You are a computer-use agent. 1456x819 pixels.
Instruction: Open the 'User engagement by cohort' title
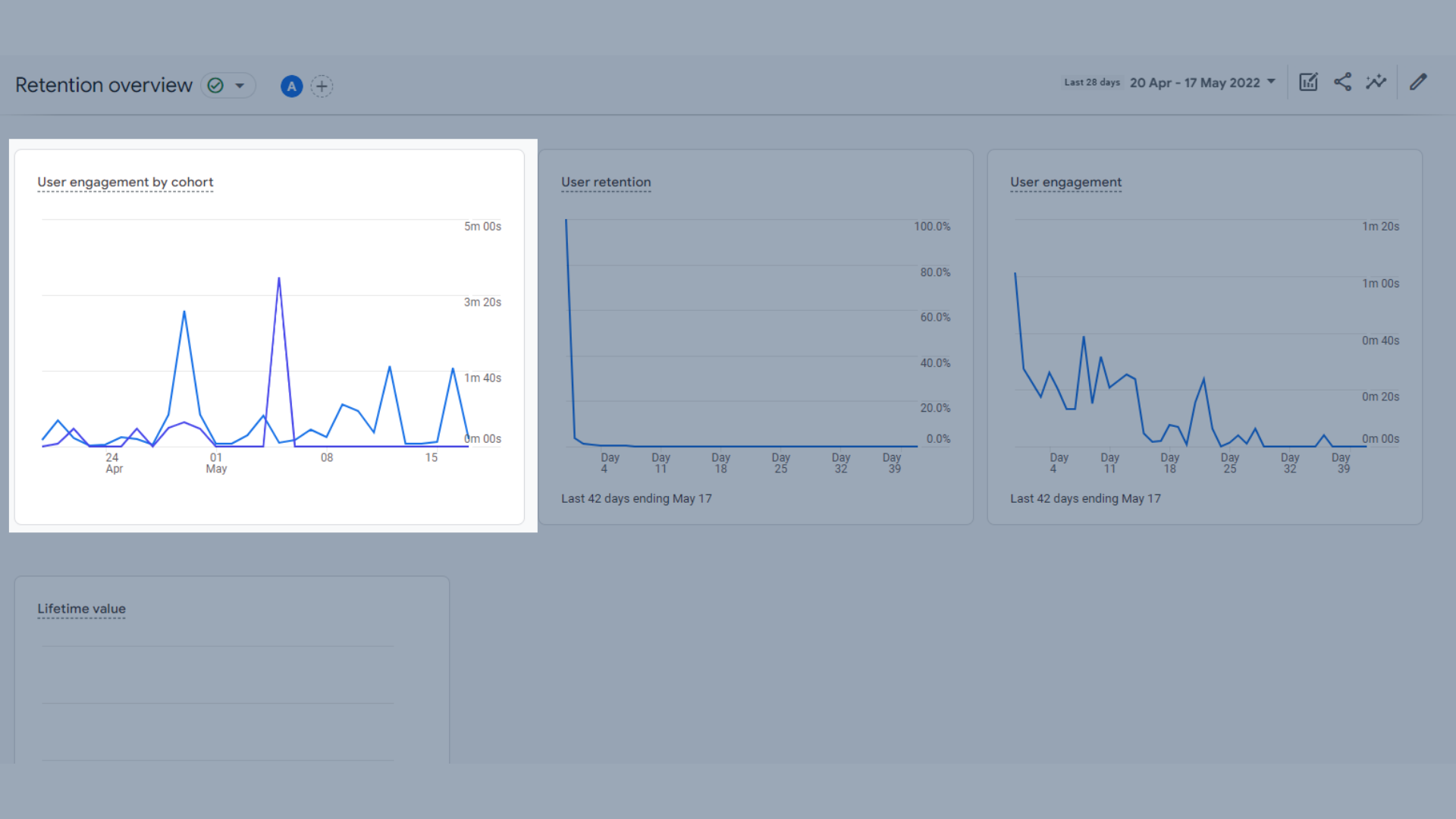pyautogui.click(x=125, y=182)
